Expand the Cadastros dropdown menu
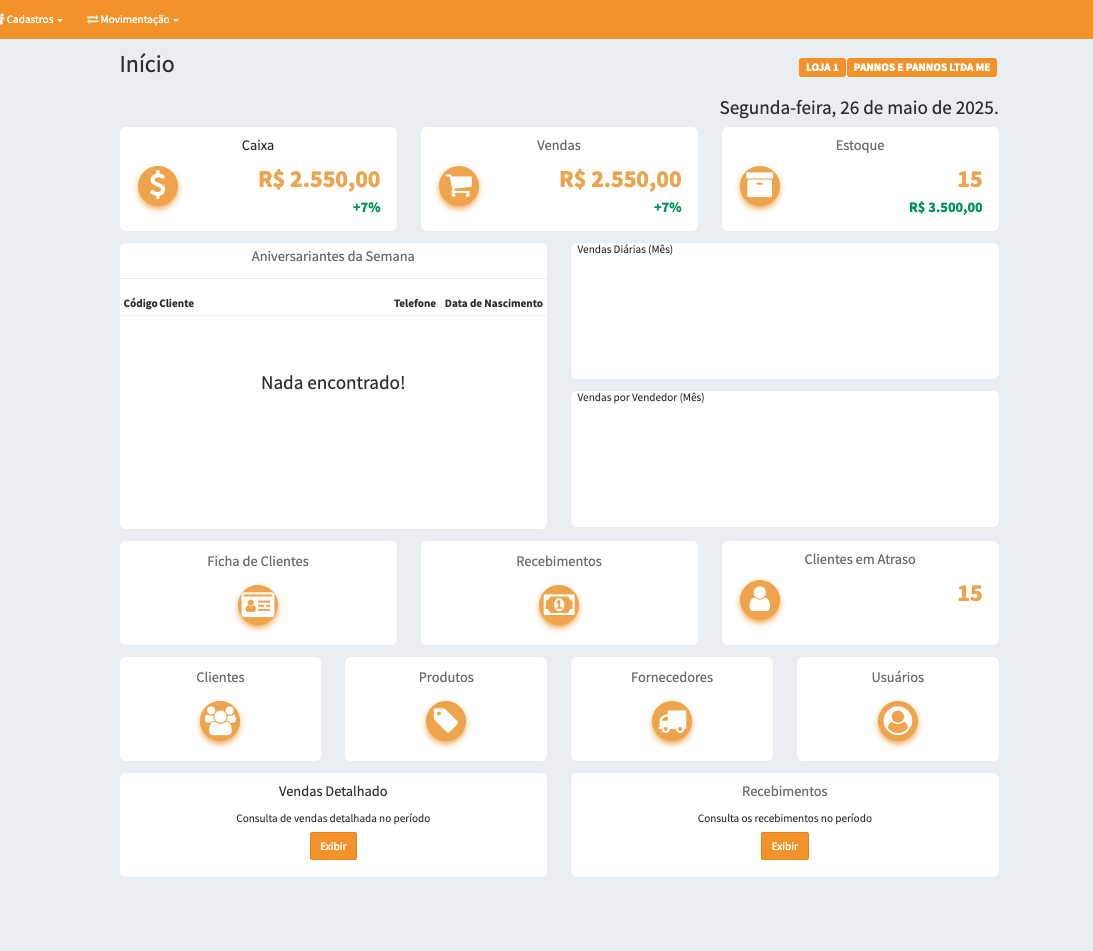 pyautogui.click(x=34, y=20)
